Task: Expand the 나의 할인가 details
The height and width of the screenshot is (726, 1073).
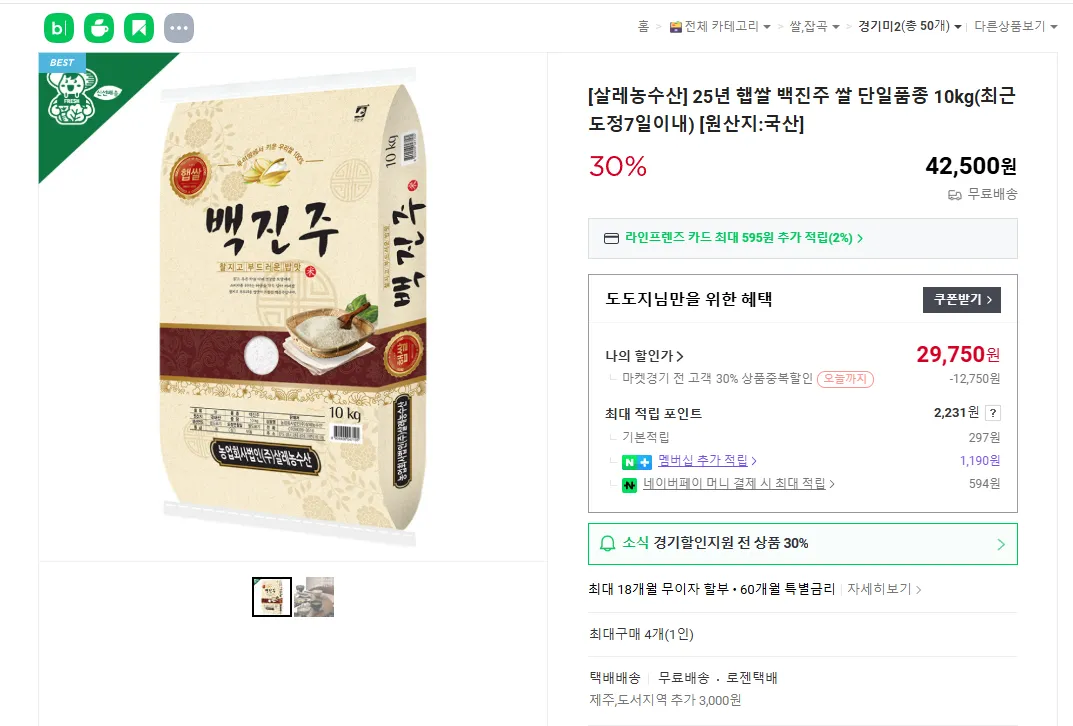Action: coord(645,355)
